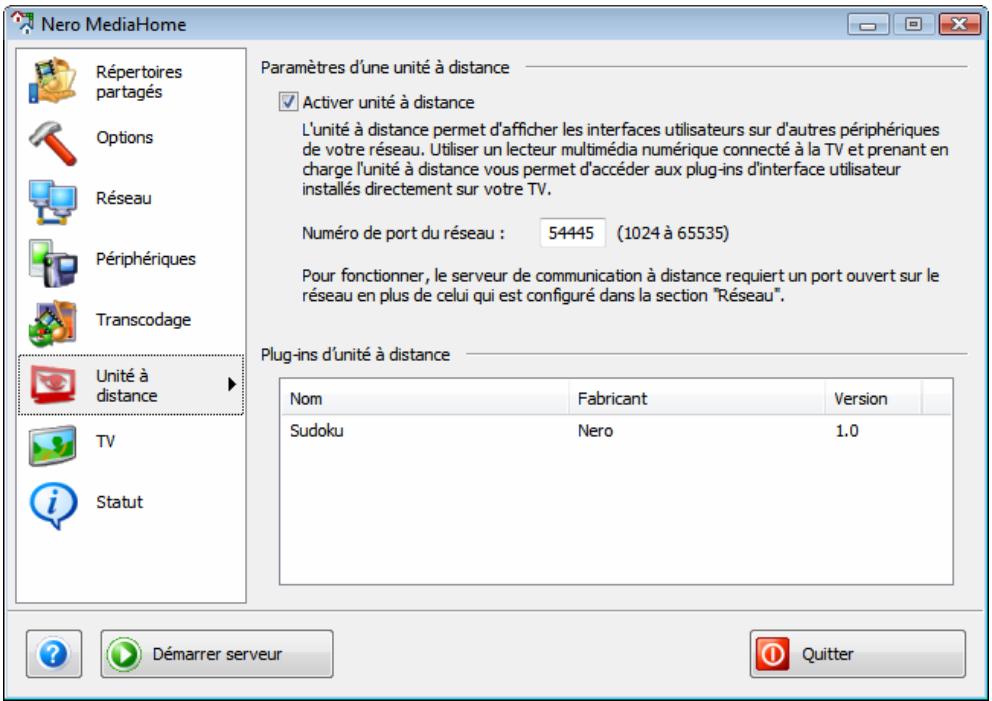
Task: Click the Quitter button
Action: (x=858, y=654)
